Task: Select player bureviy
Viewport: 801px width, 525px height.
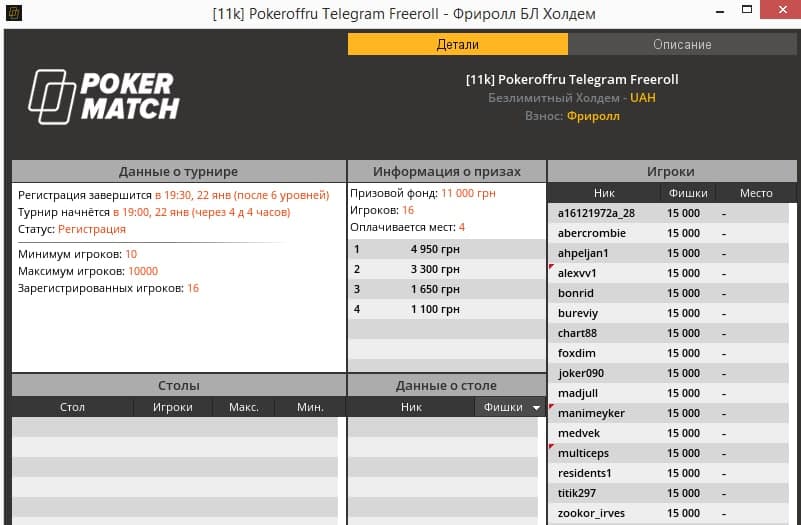Action: coord(668,313)
